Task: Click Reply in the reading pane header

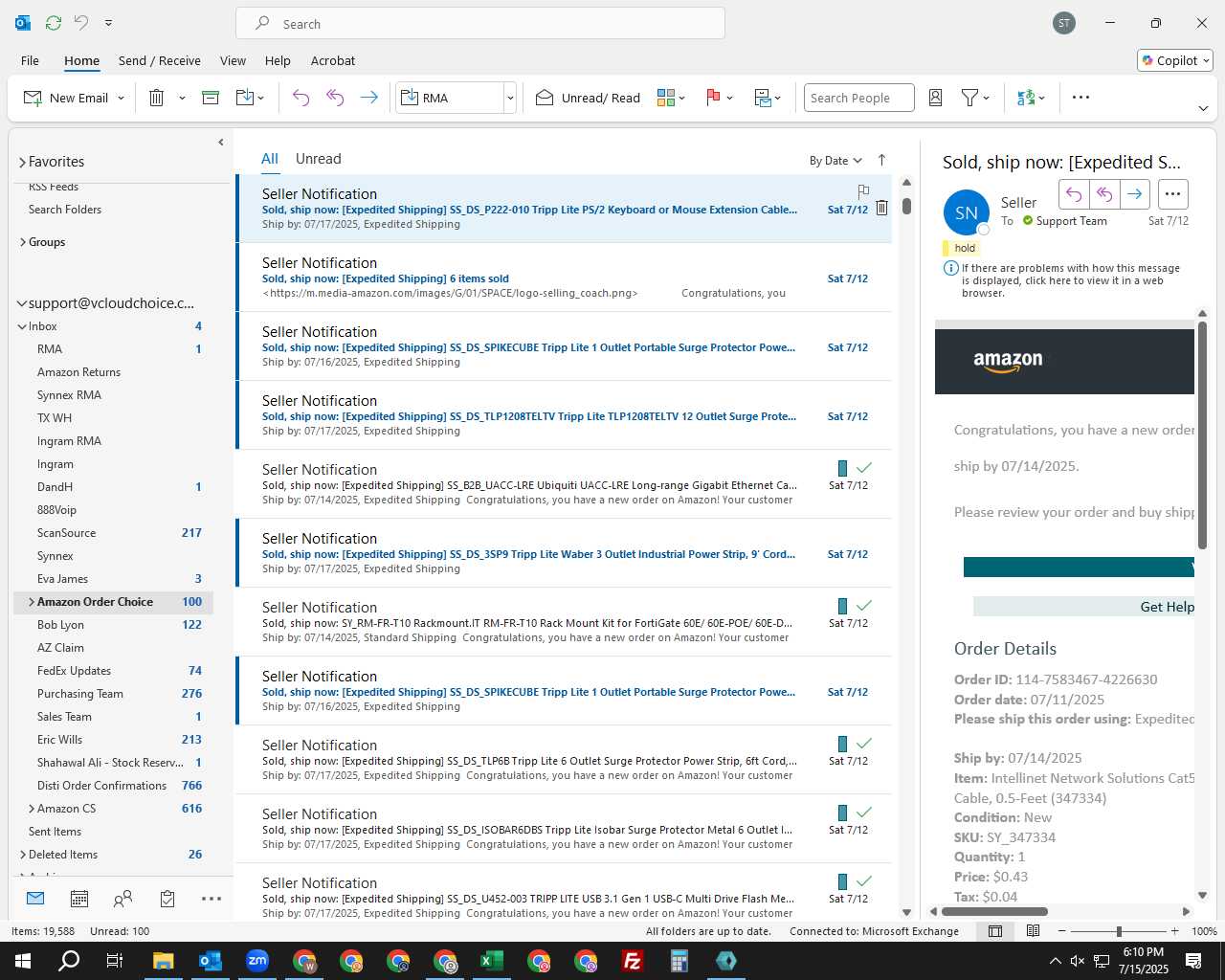Action: [x=1074, y=194]
